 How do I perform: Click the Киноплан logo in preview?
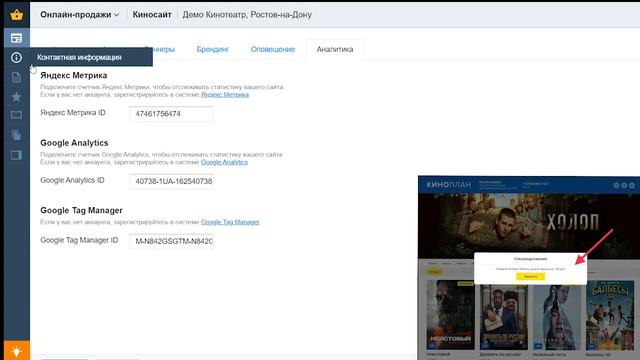click(449, 185)
